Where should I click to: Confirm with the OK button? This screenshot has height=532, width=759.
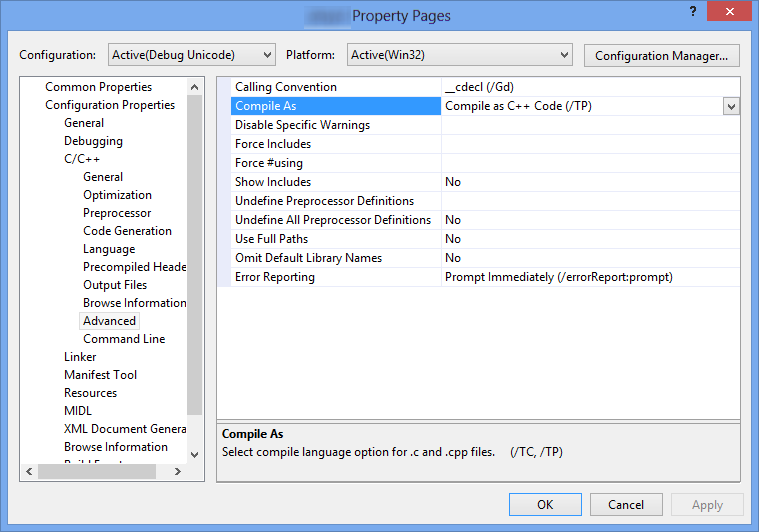545,504
